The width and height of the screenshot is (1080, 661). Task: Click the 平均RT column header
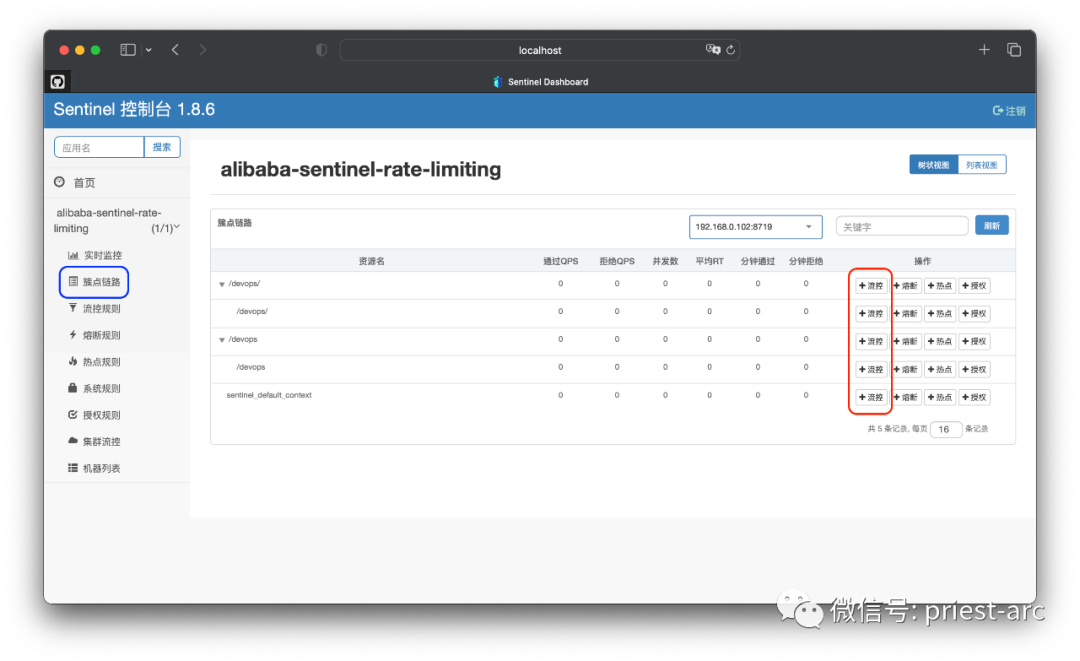709,261
